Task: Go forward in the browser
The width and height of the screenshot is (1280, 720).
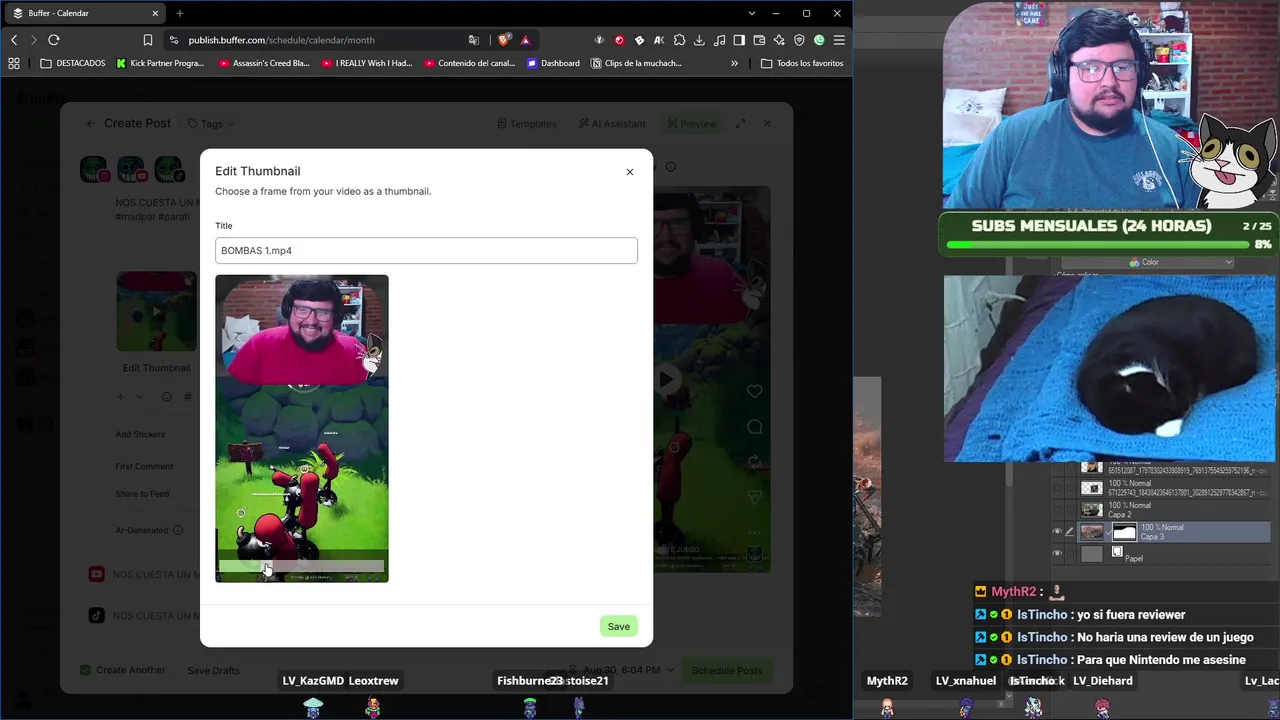Action: (x=33, y=40)
